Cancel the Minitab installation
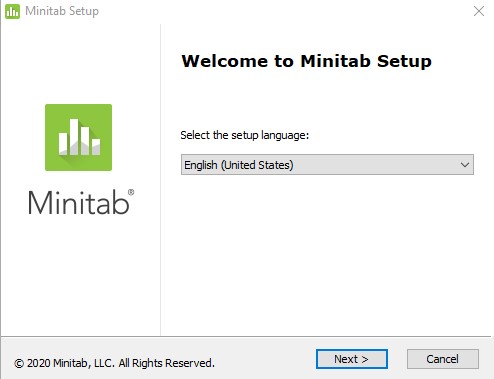 point(443,359)
